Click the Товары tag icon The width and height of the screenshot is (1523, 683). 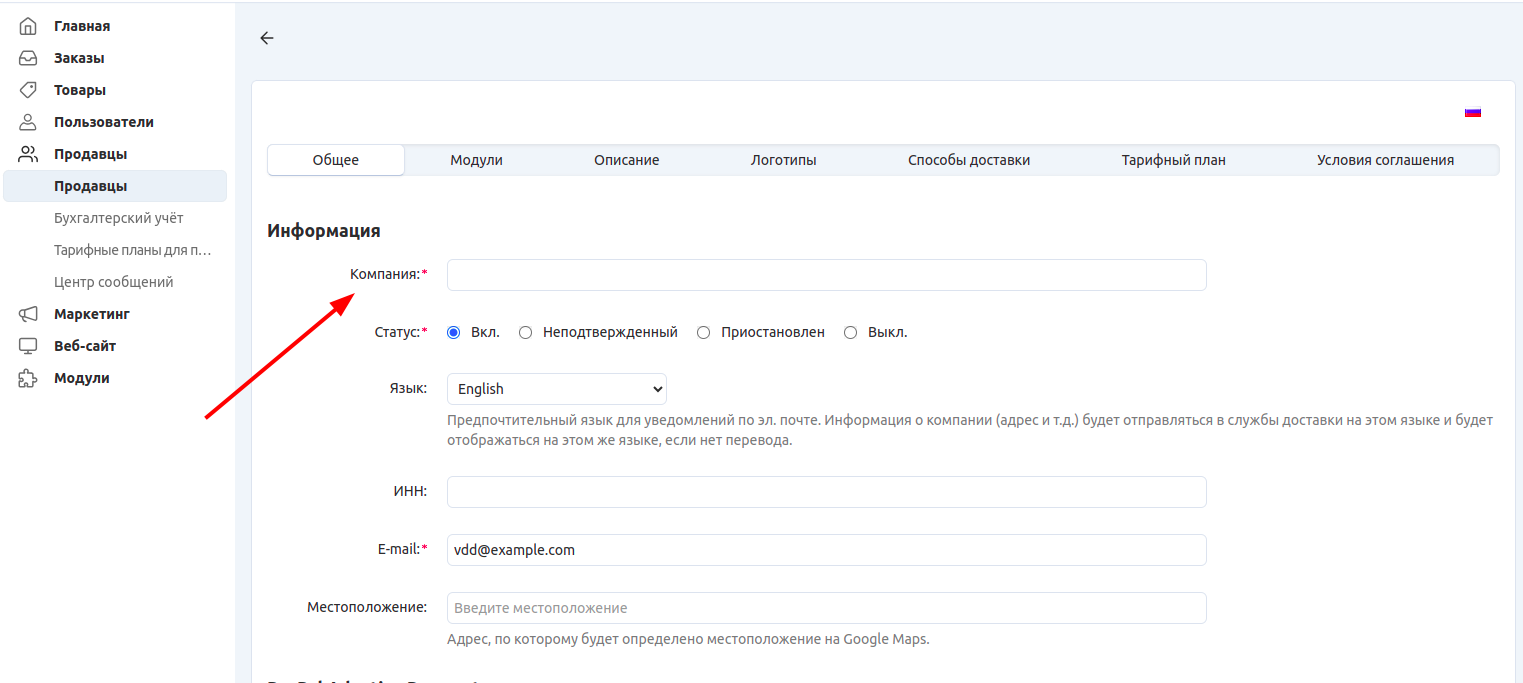28,90
